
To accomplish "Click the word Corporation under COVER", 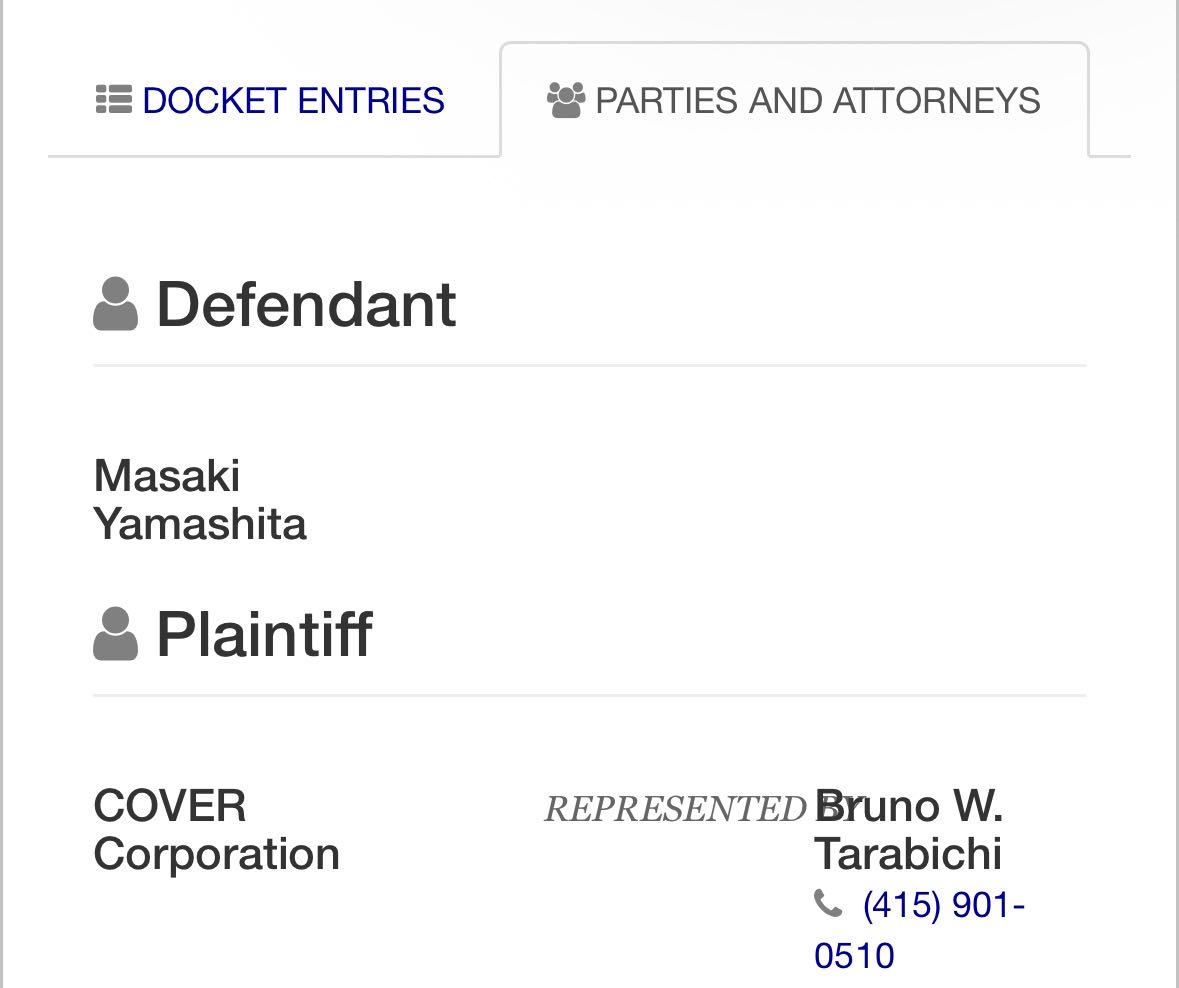I will (x=216, y=855).
